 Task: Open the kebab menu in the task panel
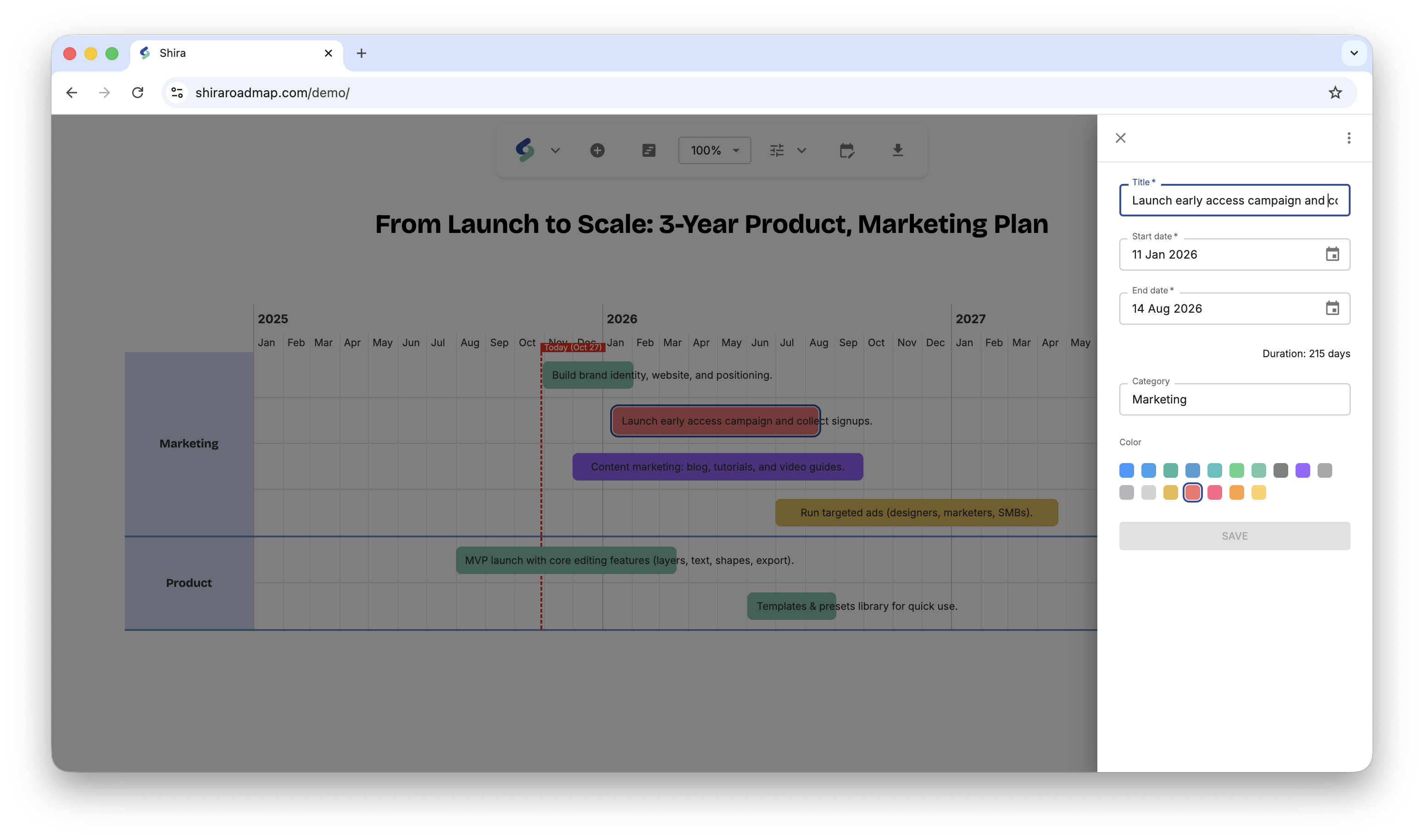1349,138
